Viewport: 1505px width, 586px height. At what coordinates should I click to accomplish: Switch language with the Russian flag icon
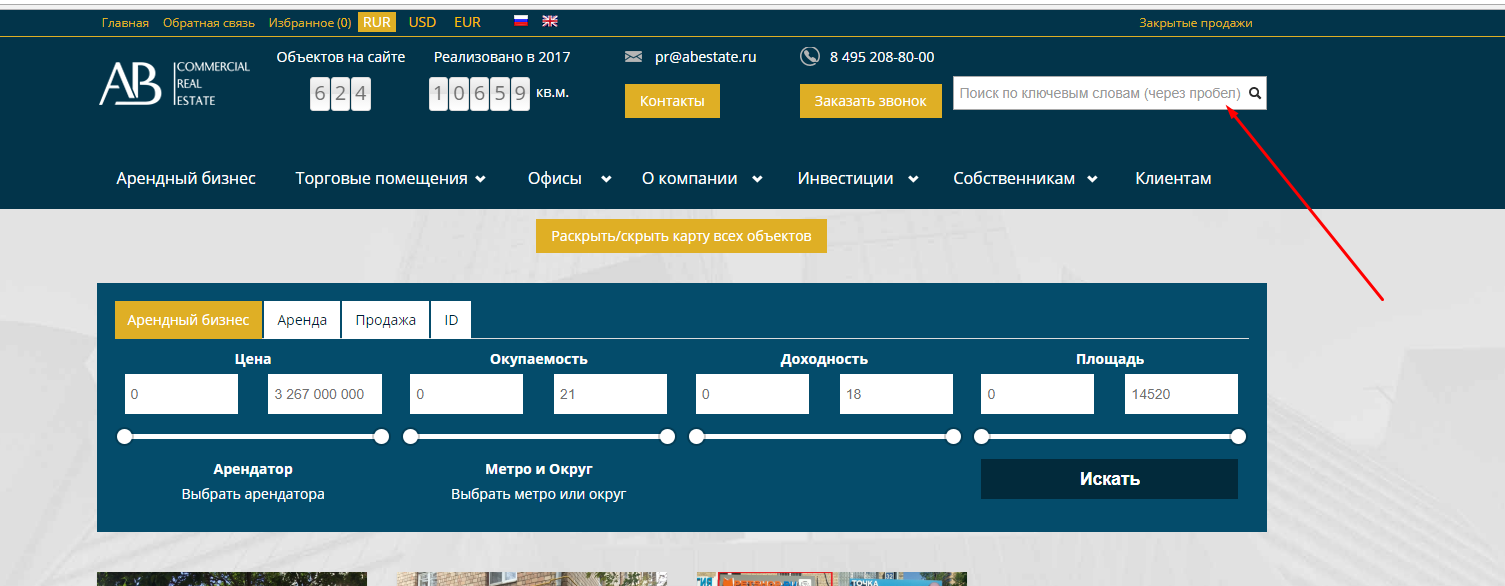521,21
